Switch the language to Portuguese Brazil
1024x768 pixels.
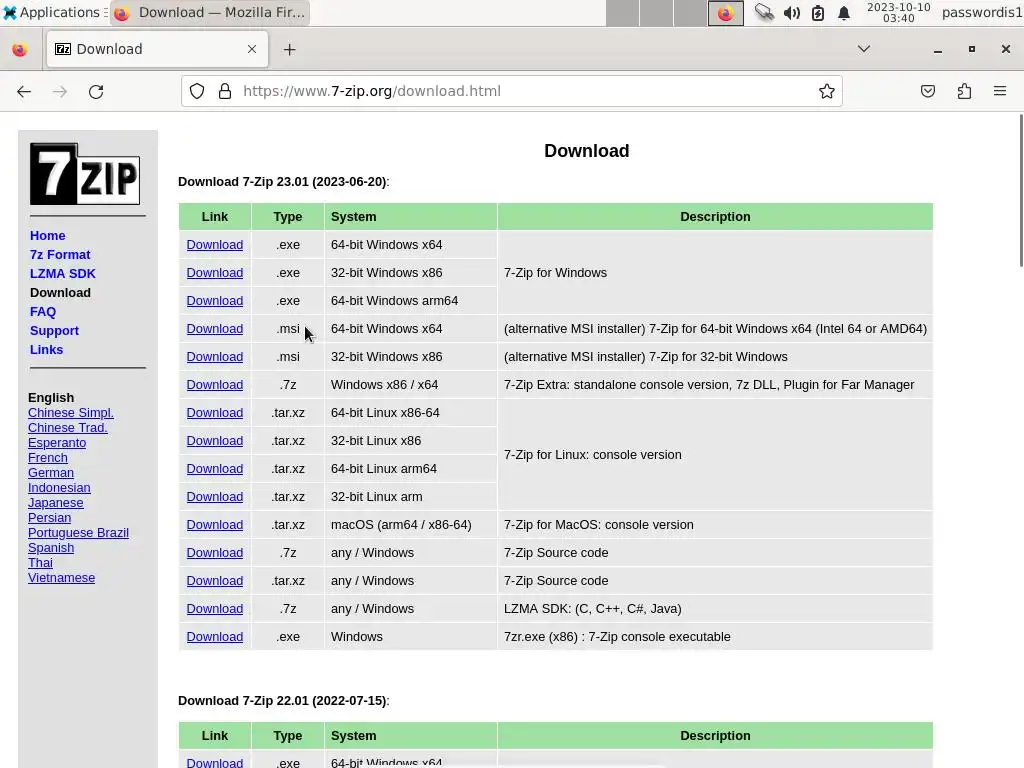[78, 533]
